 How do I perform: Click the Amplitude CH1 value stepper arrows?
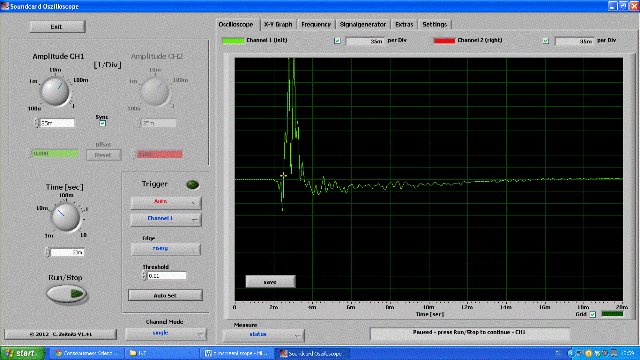click(37, 123)
